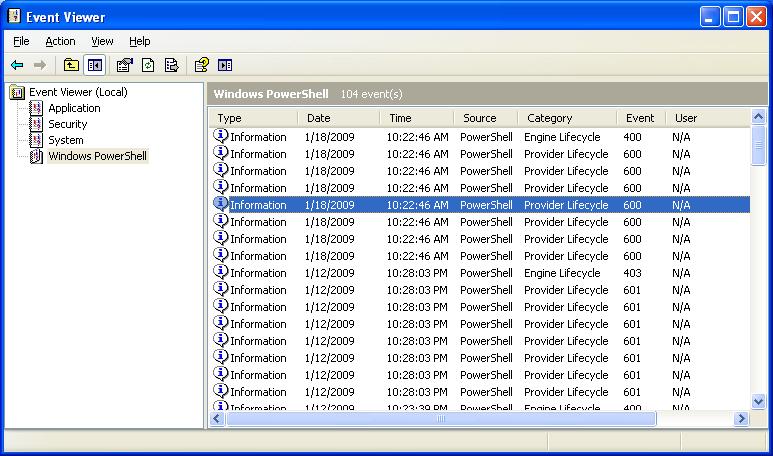
Task: Click the horizontal scrollbar right arrow
Action: [741, 419]
